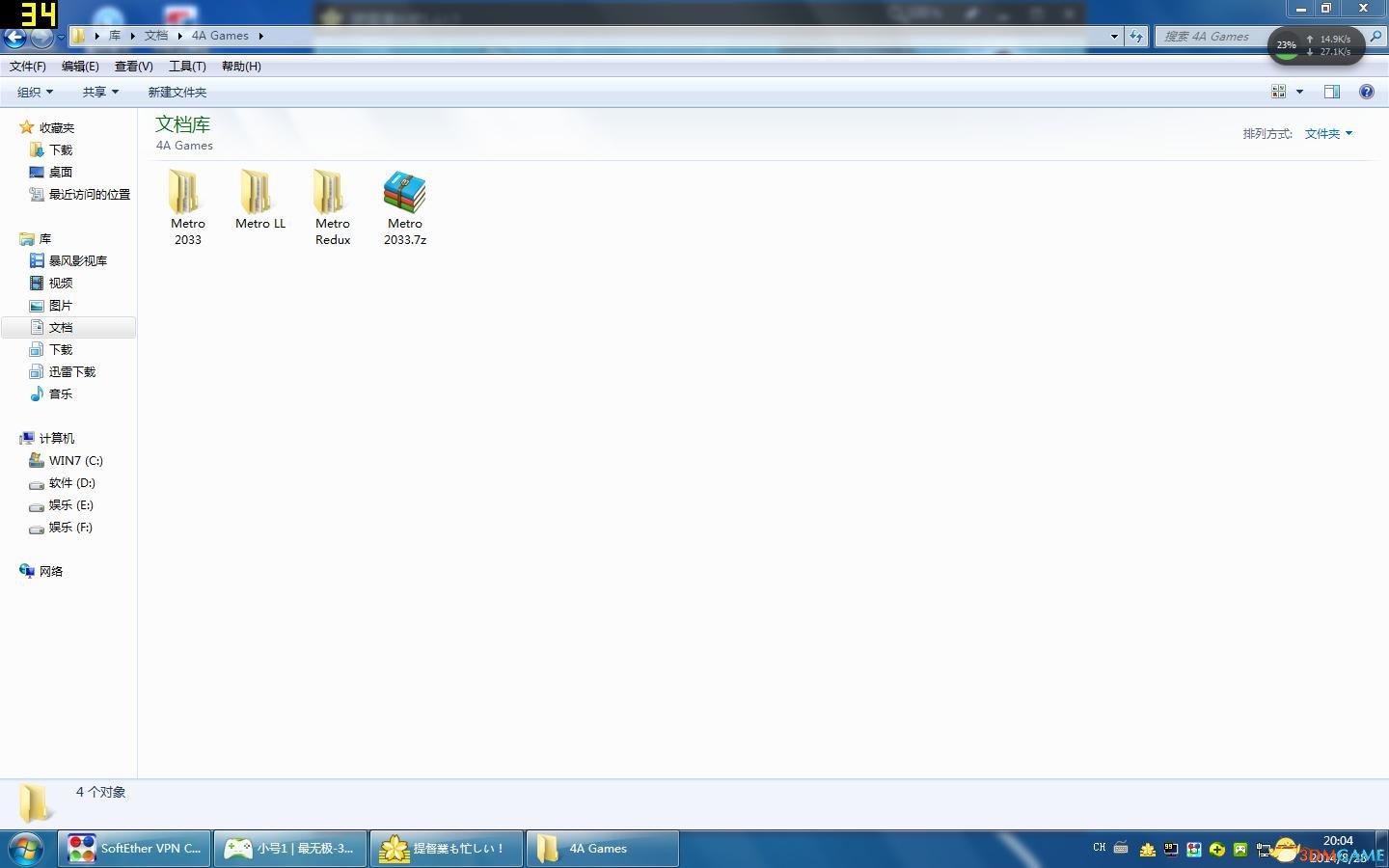Viewport: 1389px width, 868px height.
Task: Refresh the folder view
Action: click(1136, 37)
